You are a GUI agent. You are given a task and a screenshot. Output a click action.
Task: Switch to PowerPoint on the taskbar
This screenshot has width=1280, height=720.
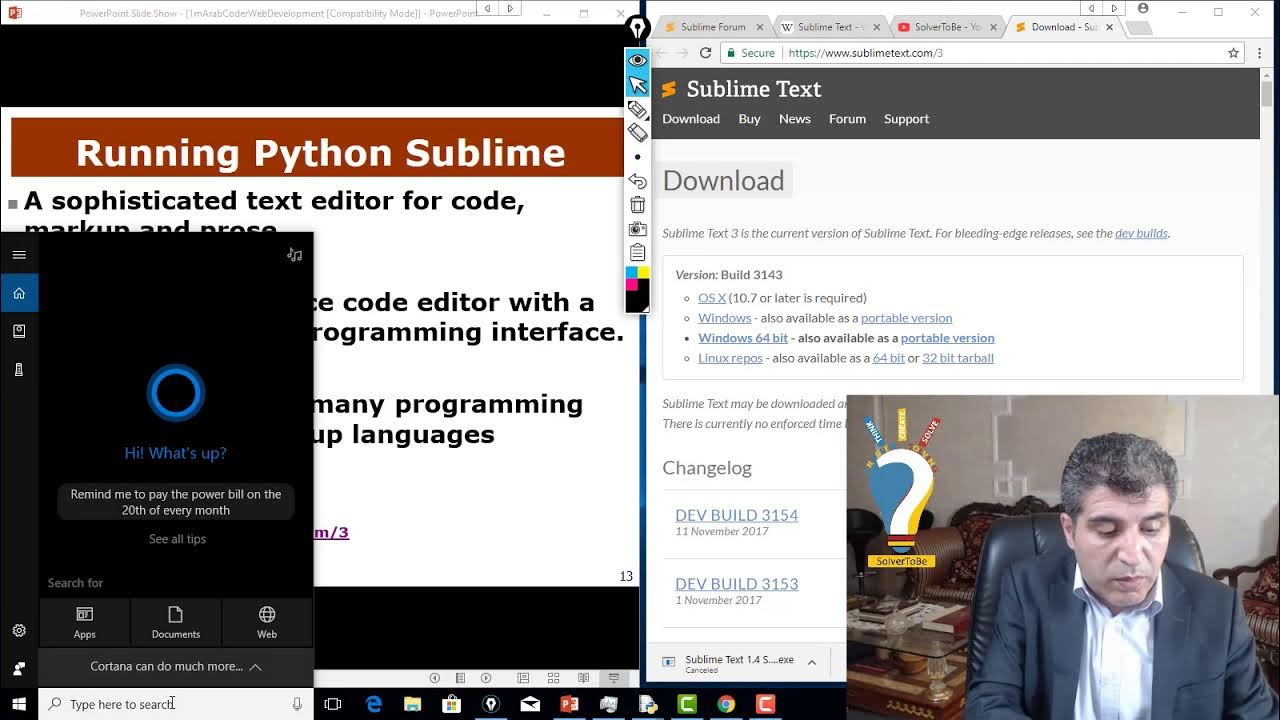[569, 704]
